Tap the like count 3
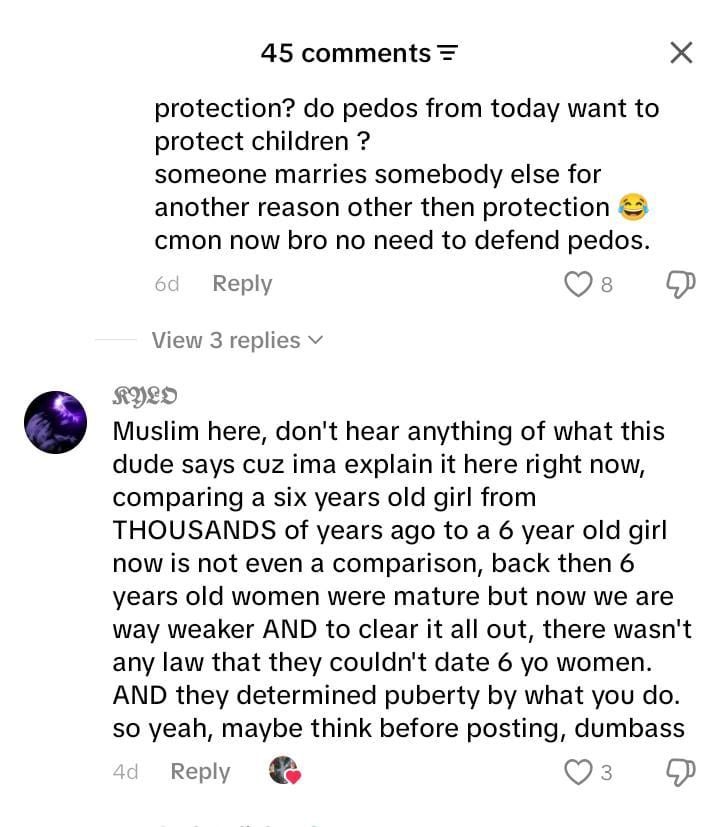Screen dimensions: 719x827 pos(607,773)
